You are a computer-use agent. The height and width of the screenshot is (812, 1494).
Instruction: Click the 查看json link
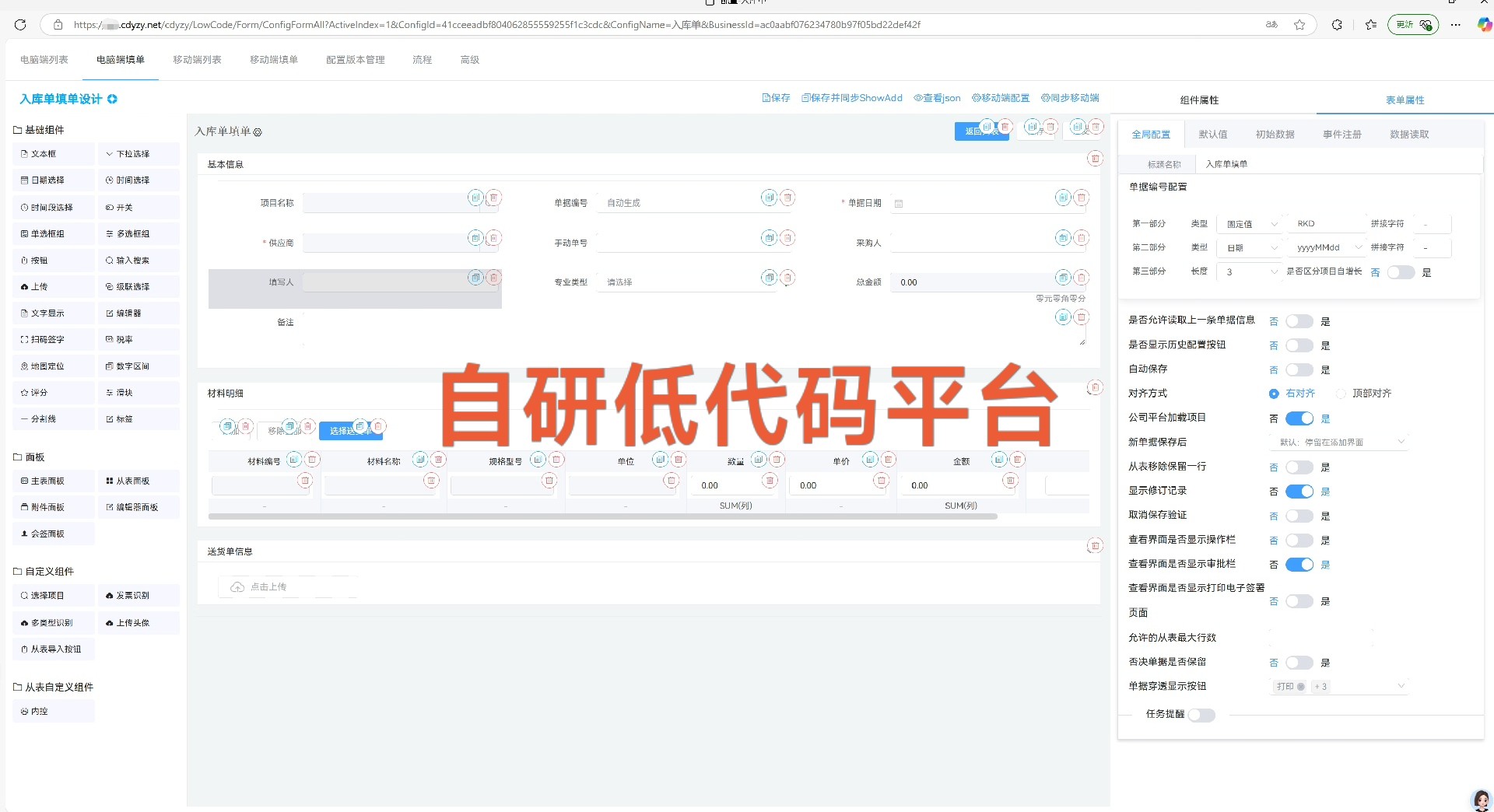click(x=937, y=98)
